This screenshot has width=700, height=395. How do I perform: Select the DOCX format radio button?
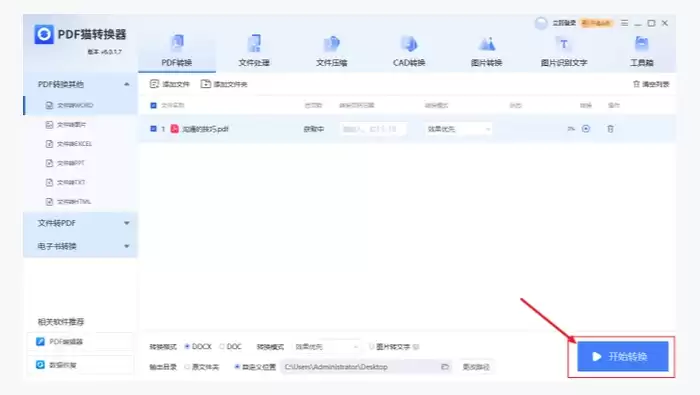(187, 346)
